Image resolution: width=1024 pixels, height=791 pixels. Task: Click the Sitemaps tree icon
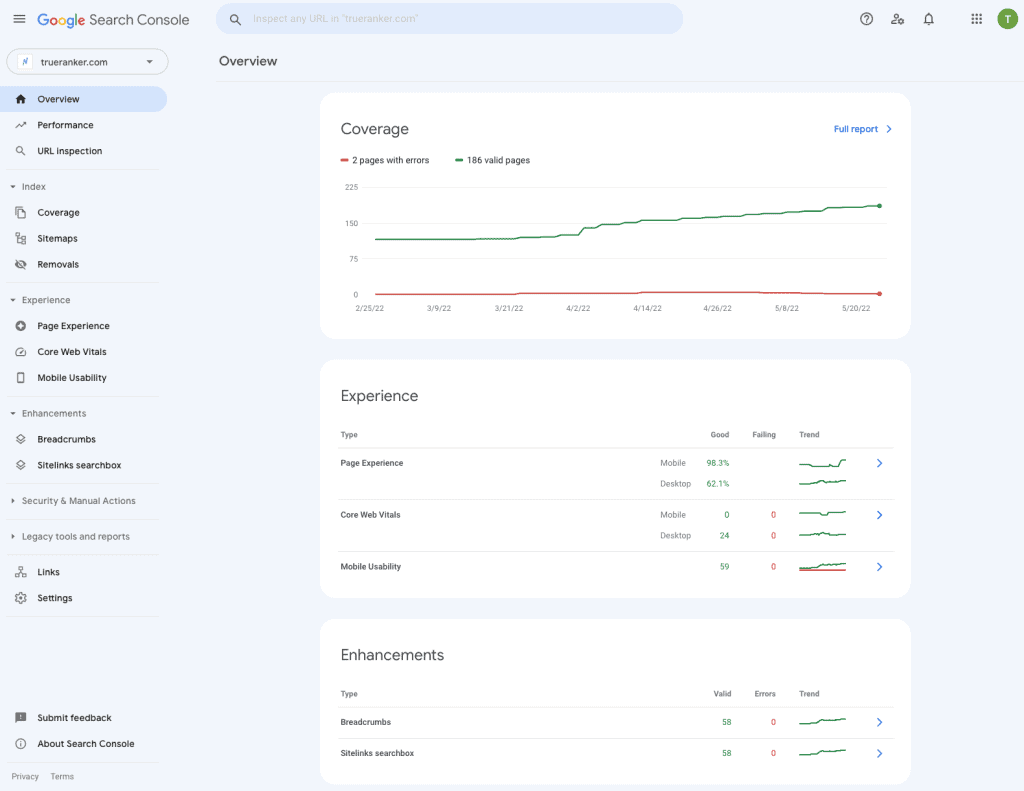coord(21,238)
